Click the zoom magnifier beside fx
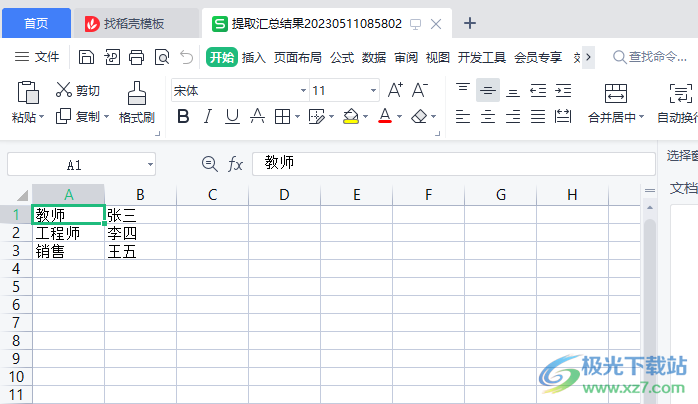 (x=209, y=164)
